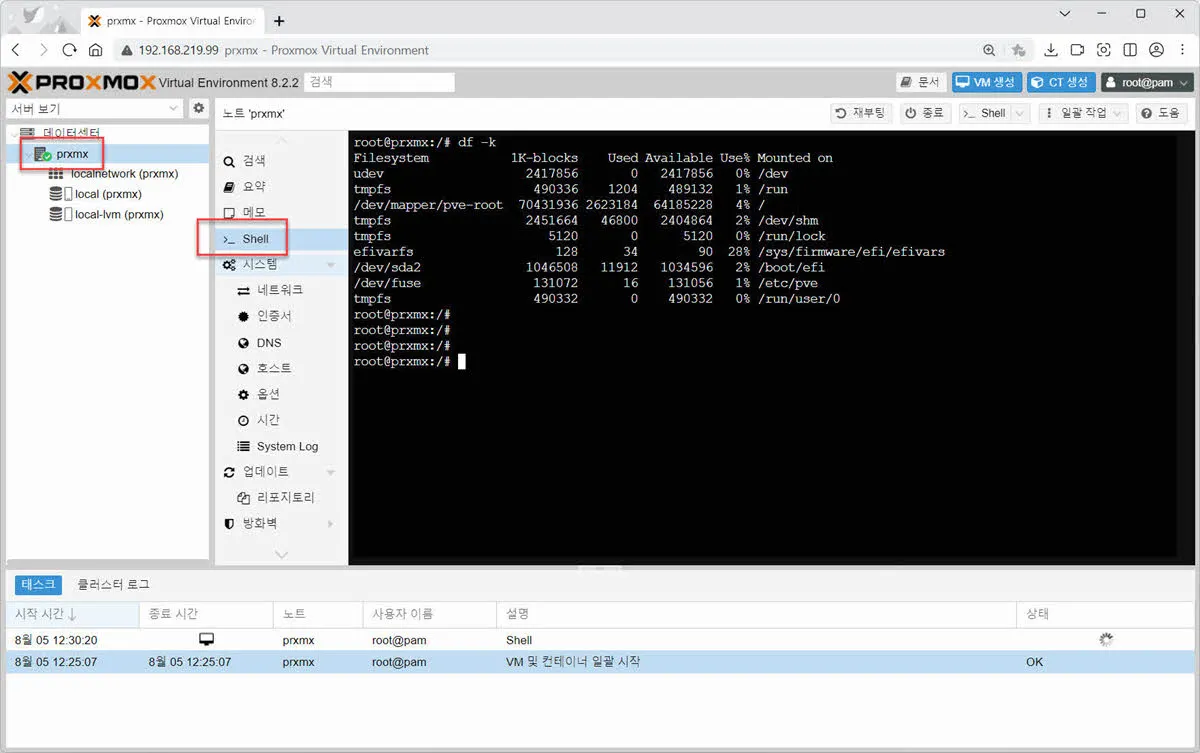Open the browser profile icon
The height and width of the screenshot is (753, 1200).
[1156, 50]
